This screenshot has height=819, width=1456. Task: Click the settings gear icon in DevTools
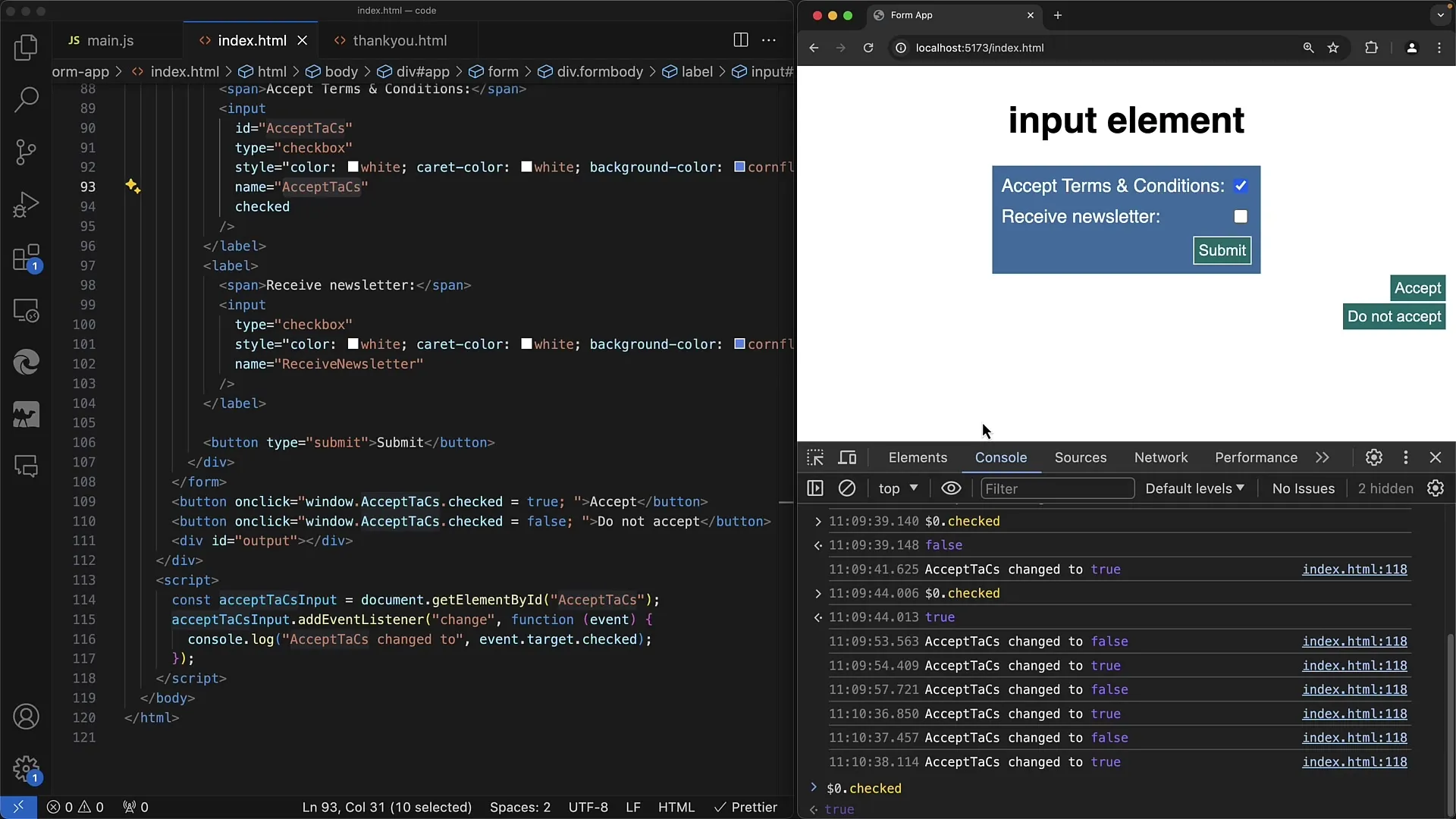pos(1374,457)
